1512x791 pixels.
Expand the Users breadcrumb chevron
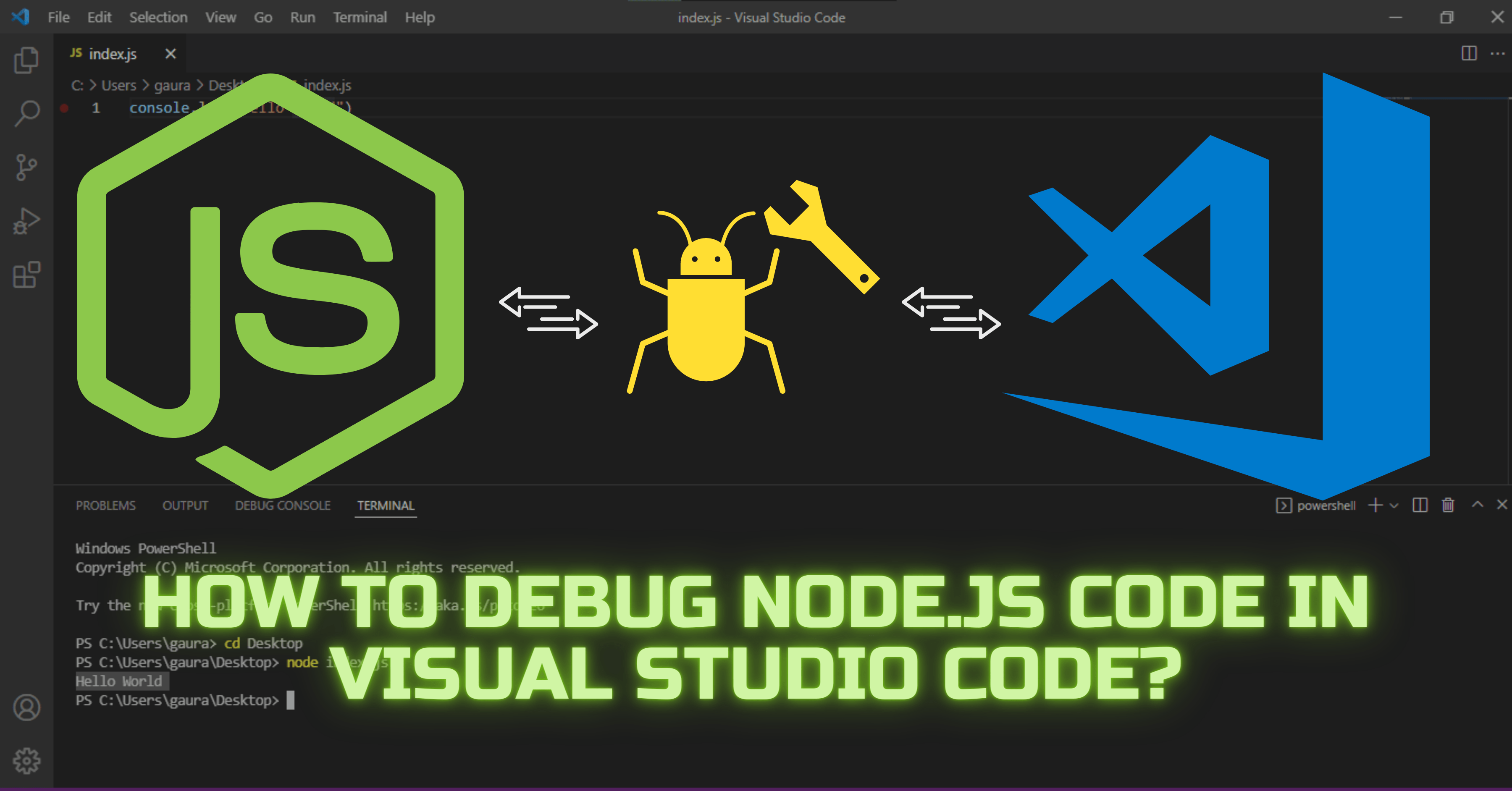(x=145, y=85)
